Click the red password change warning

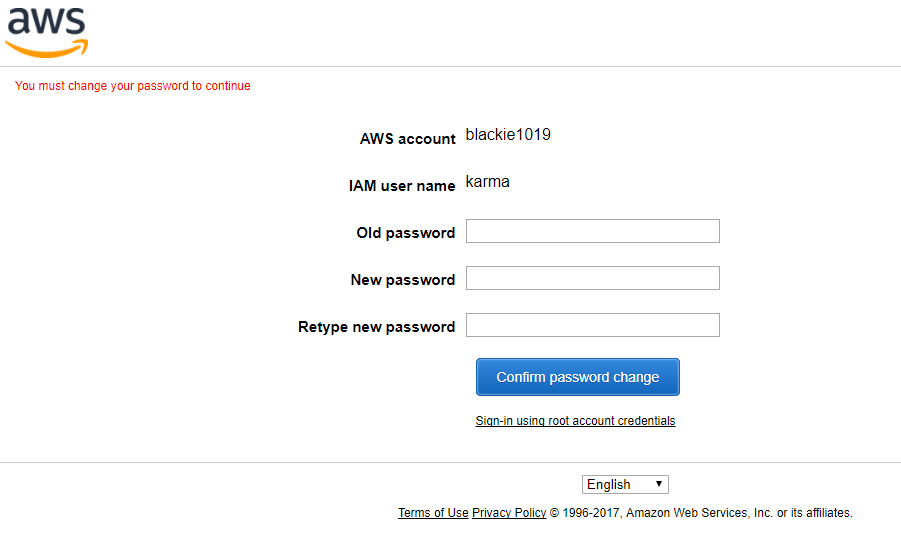tap(133, 86)
